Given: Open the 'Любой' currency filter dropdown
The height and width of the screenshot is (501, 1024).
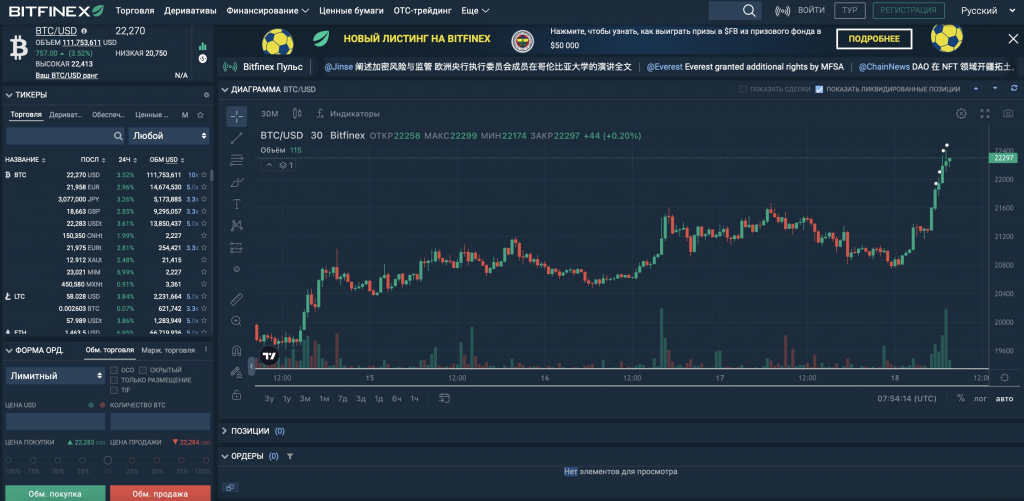Looking at the screenshot, I should 169,136.
